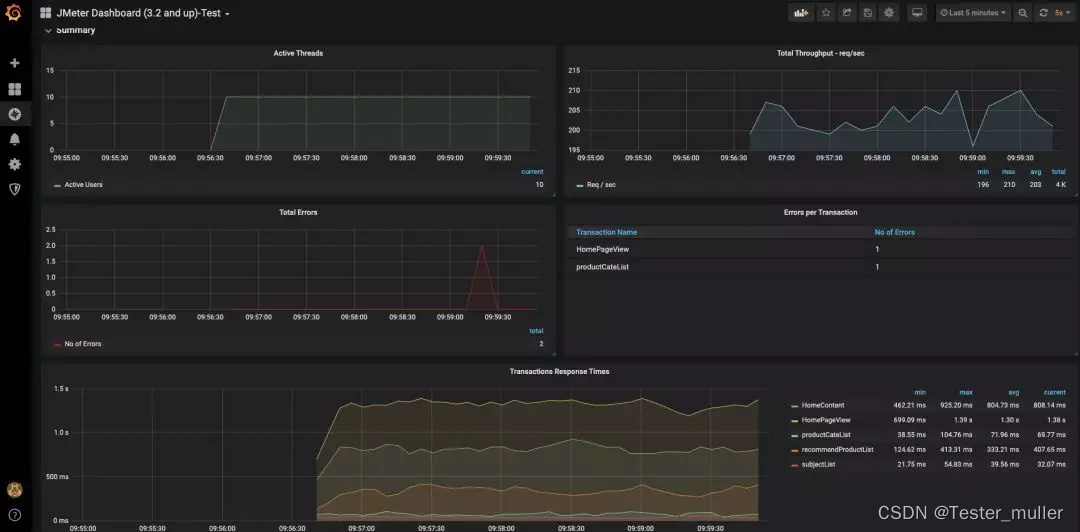The image size is (1080, 532).
Task: Open Total Throughput - req/sec panel menu
Action: pos(820,53)
